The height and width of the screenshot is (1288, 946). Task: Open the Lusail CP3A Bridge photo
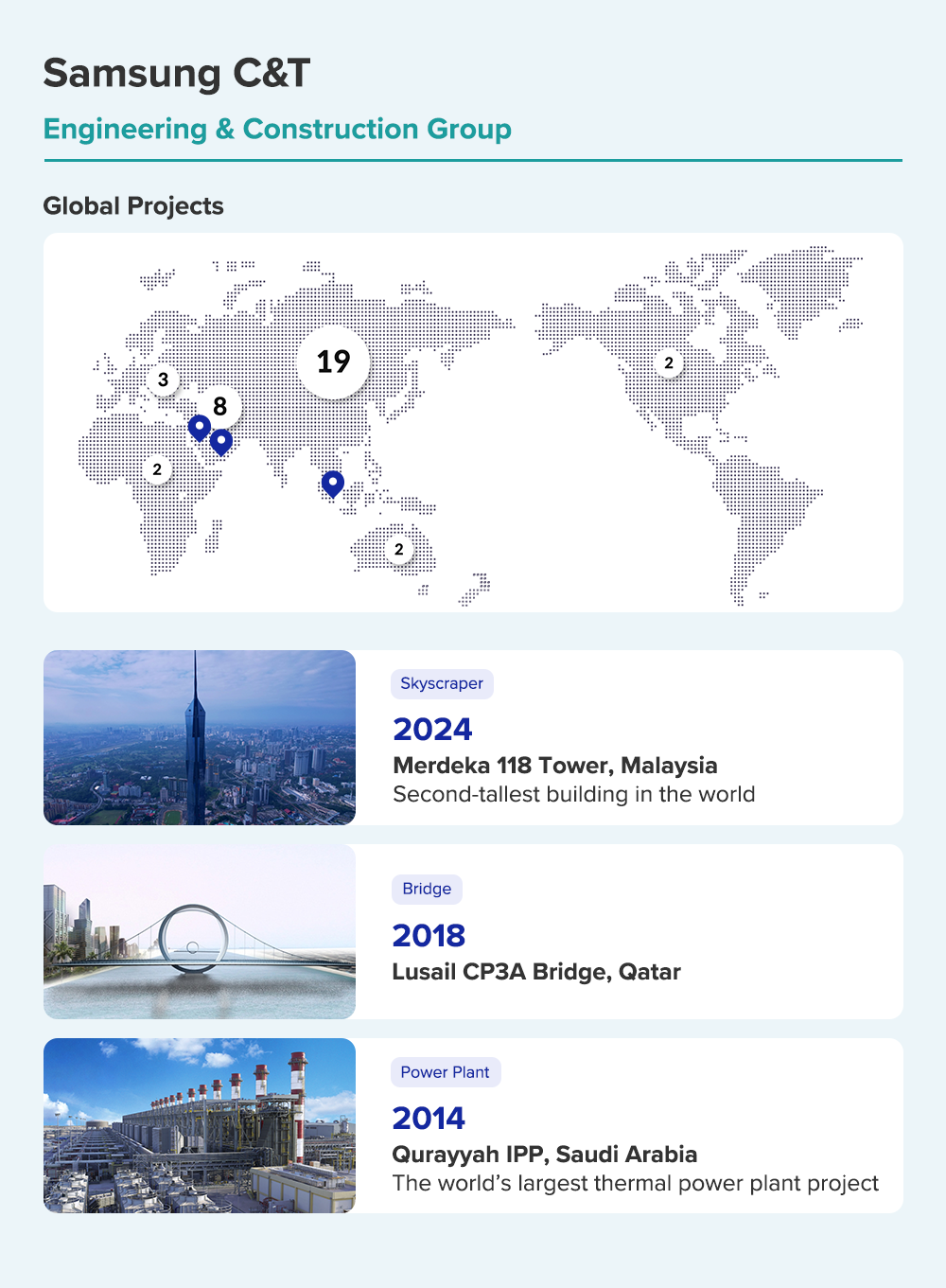[200, 932]
